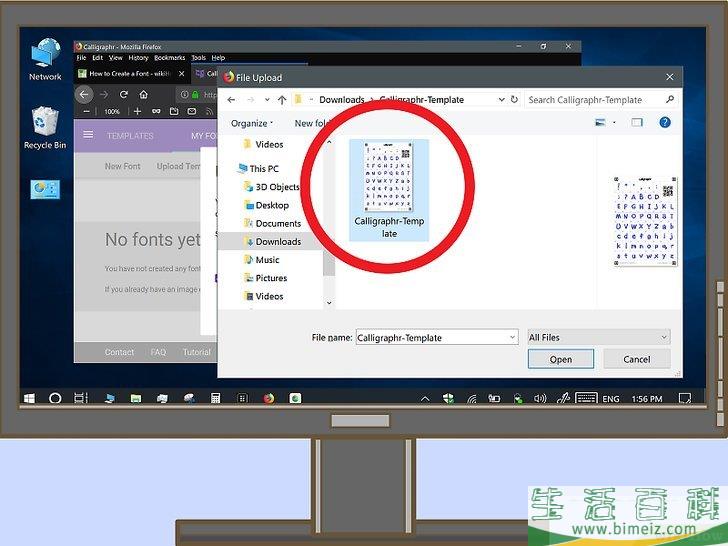Open the Firefox History menu
The width and height of the screenshot is (728, 546).
(x=138, y=58)
